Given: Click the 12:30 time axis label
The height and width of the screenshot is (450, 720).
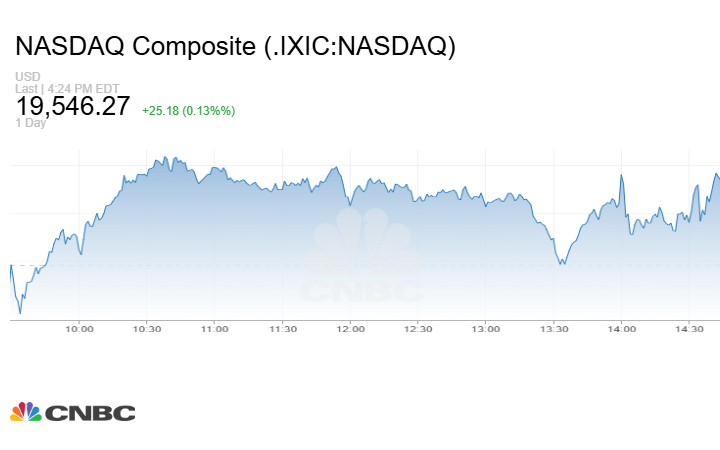Looking at the screenshot, I should point(418,328).
